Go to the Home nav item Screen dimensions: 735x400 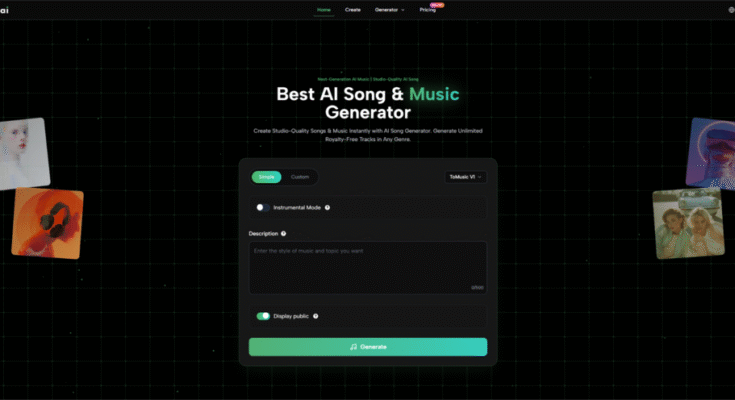point(323,10)
